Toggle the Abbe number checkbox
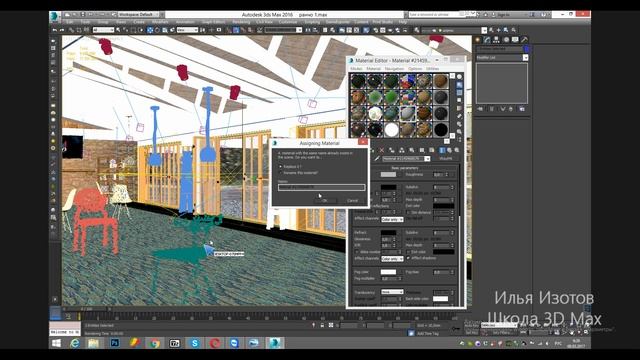640x360 pixels. tap(357, 252)
